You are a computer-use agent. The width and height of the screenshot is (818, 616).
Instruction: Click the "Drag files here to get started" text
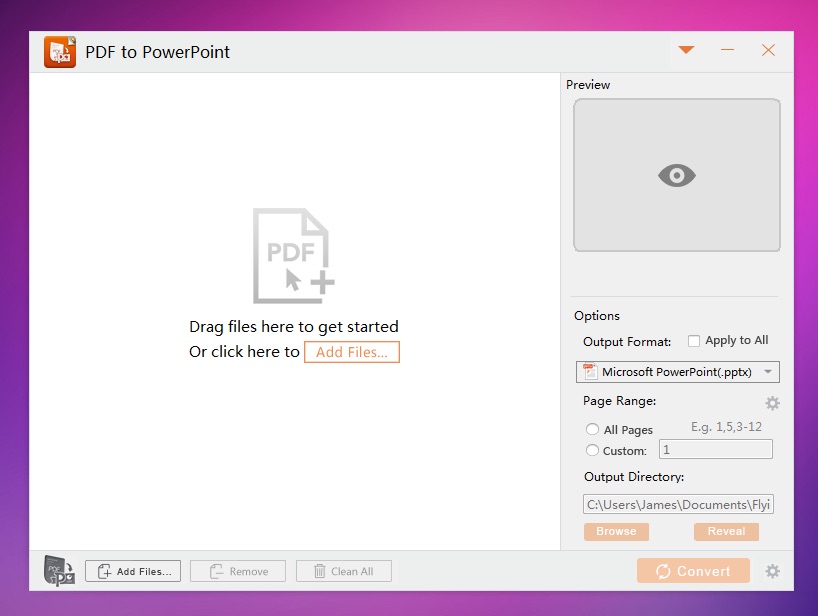point(294,327)
